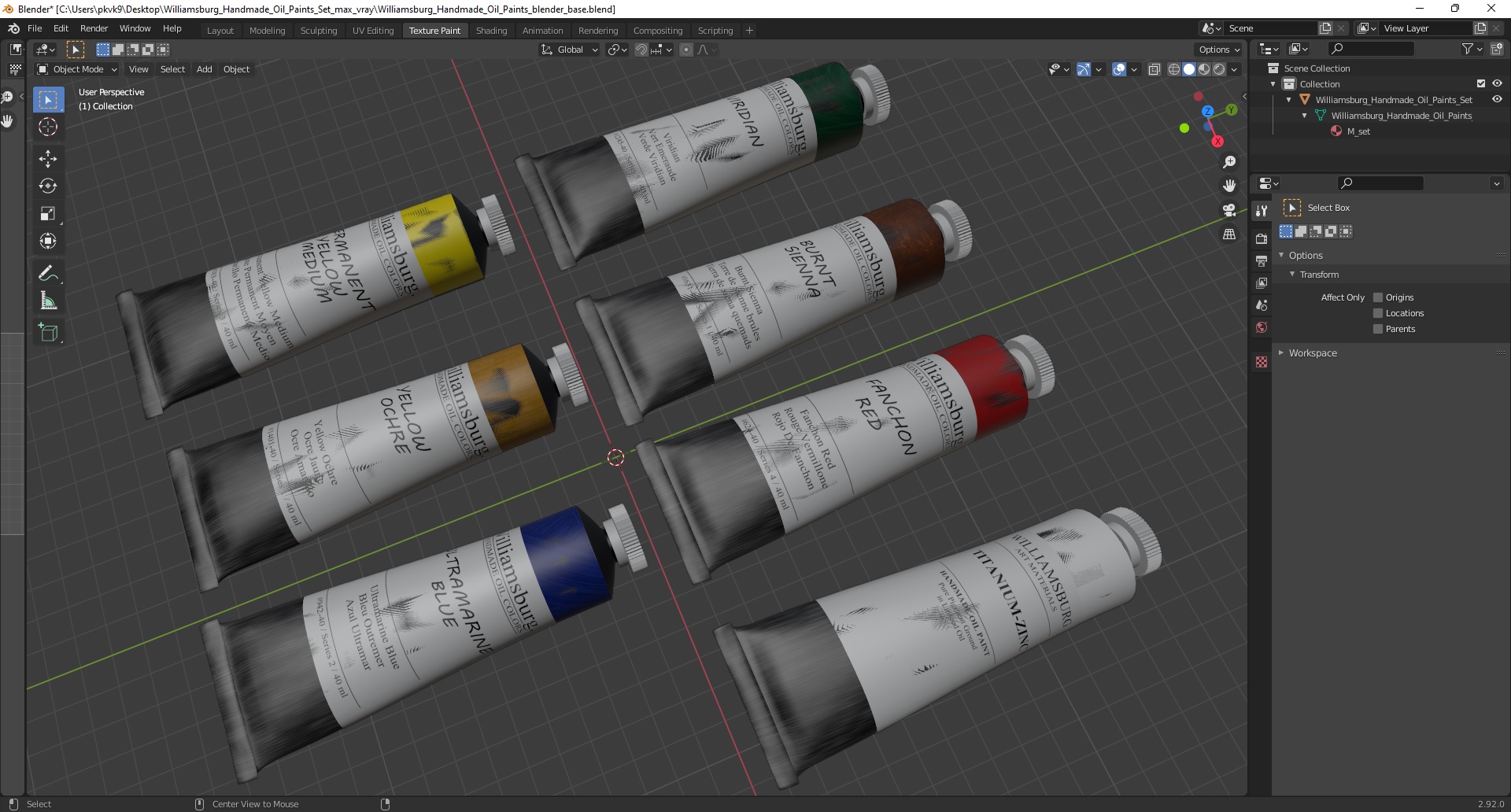This screenshot has height=812, width=1511.
Task: Open the Render menu
Action: point(94,28)
